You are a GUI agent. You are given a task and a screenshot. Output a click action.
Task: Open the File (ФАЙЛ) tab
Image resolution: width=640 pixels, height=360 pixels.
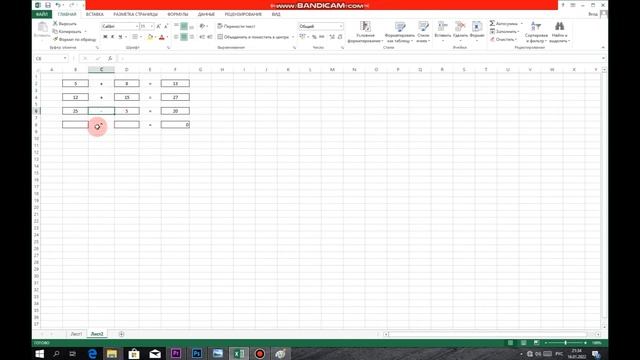[x=42, y=14]
